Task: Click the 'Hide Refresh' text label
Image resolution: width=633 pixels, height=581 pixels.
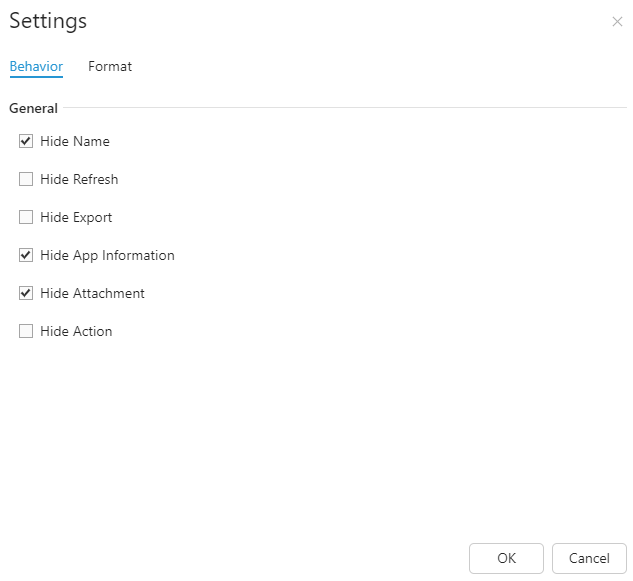Action: (x=79, y=179)
